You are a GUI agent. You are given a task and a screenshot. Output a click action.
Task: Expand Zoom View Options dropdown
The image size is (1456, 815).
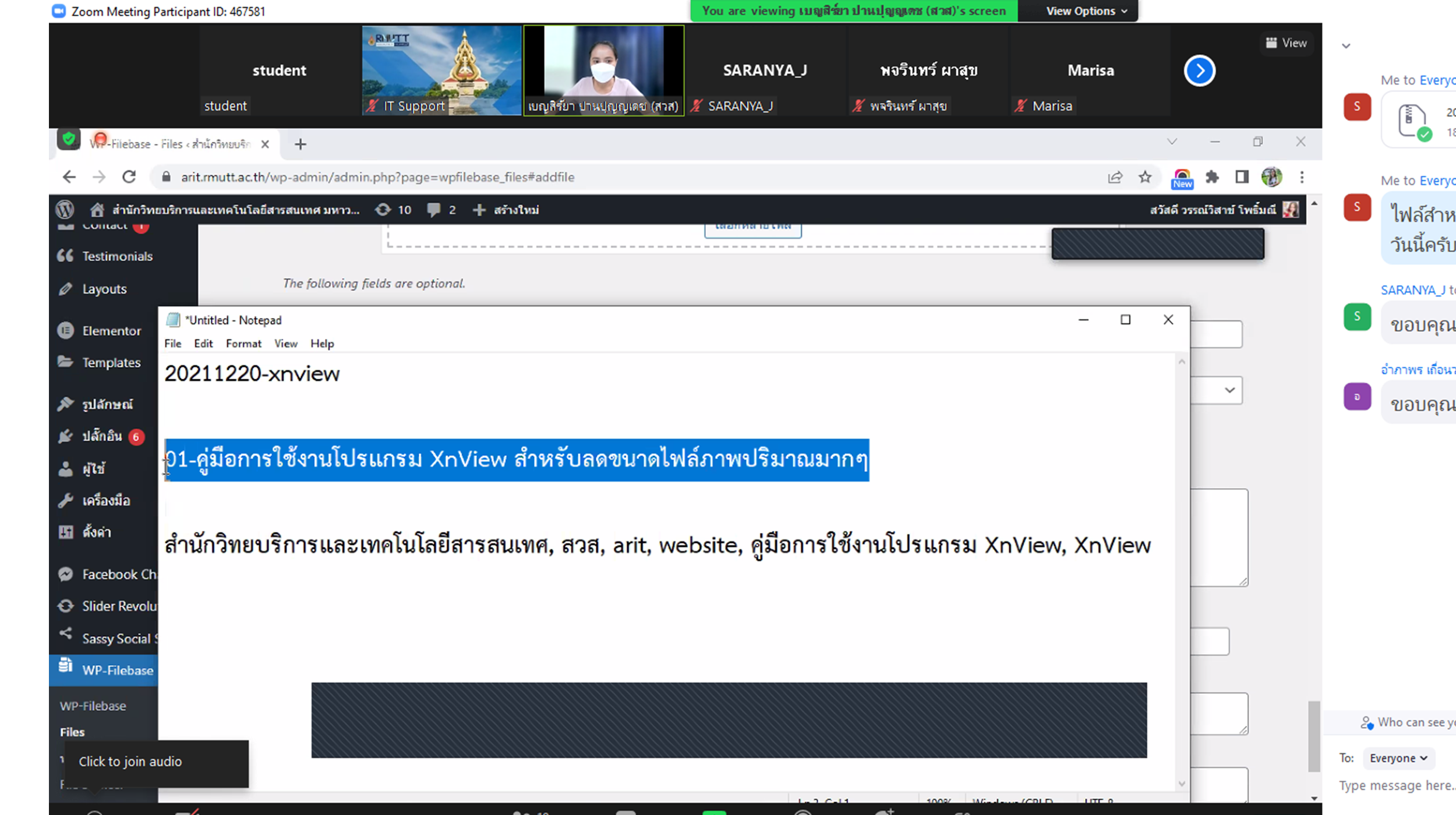point(1087,11)
